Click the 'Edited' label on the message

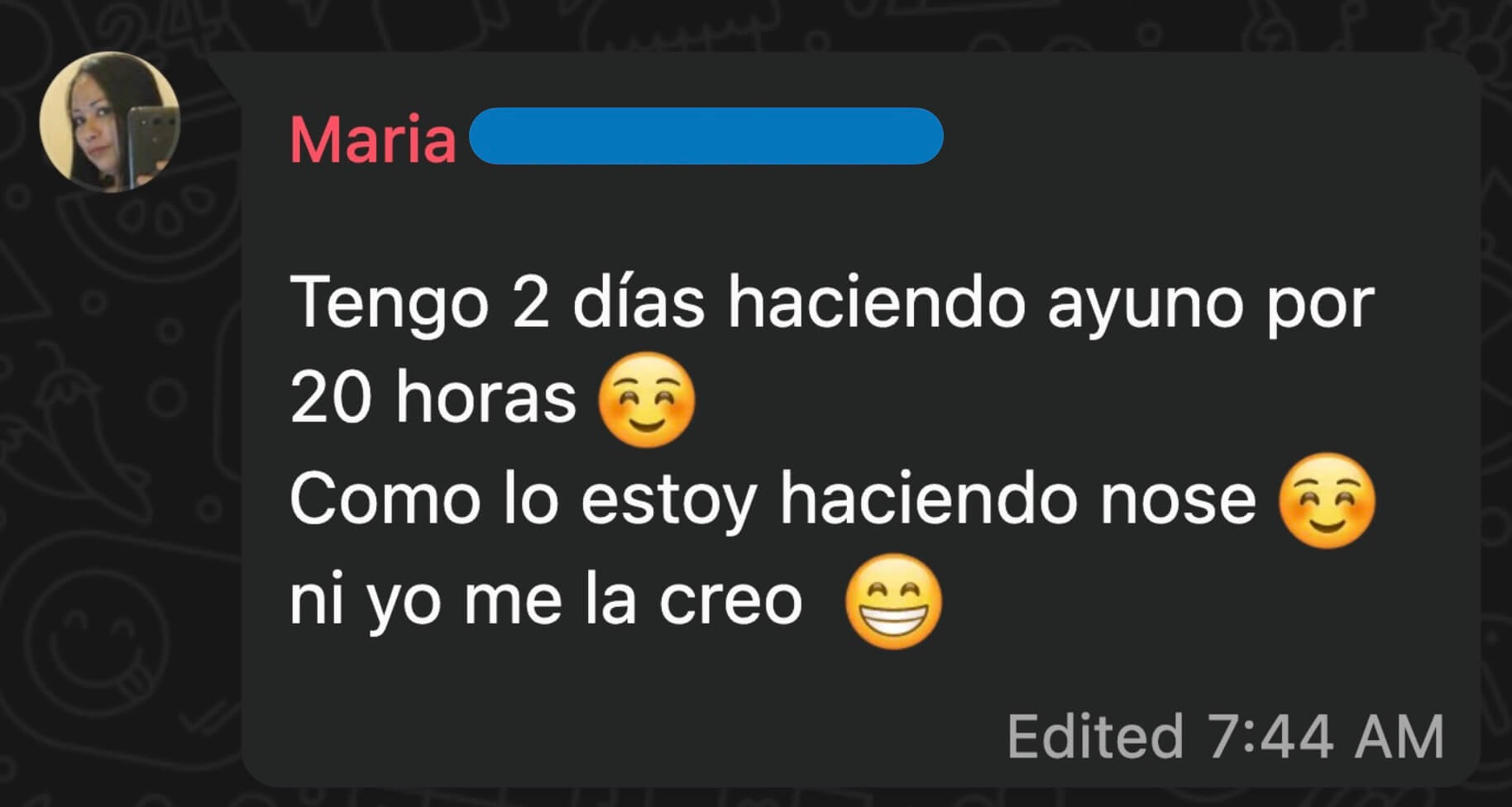tap(1095, 736)
